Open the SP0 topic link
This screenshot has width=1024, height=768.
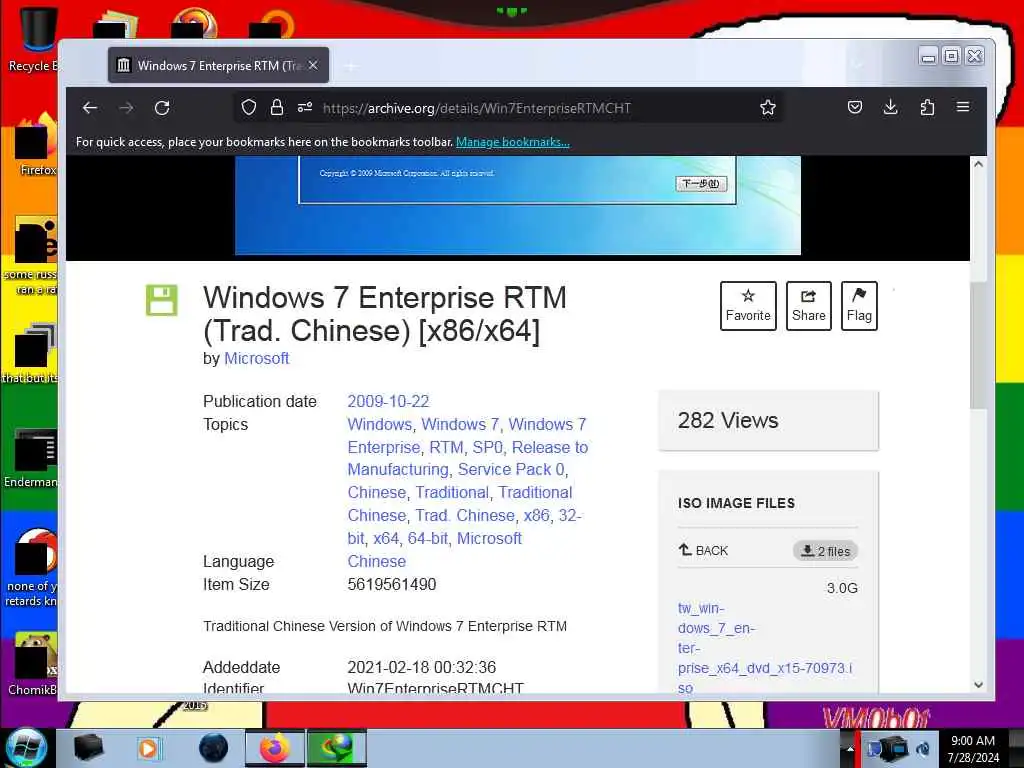[488, 447]
